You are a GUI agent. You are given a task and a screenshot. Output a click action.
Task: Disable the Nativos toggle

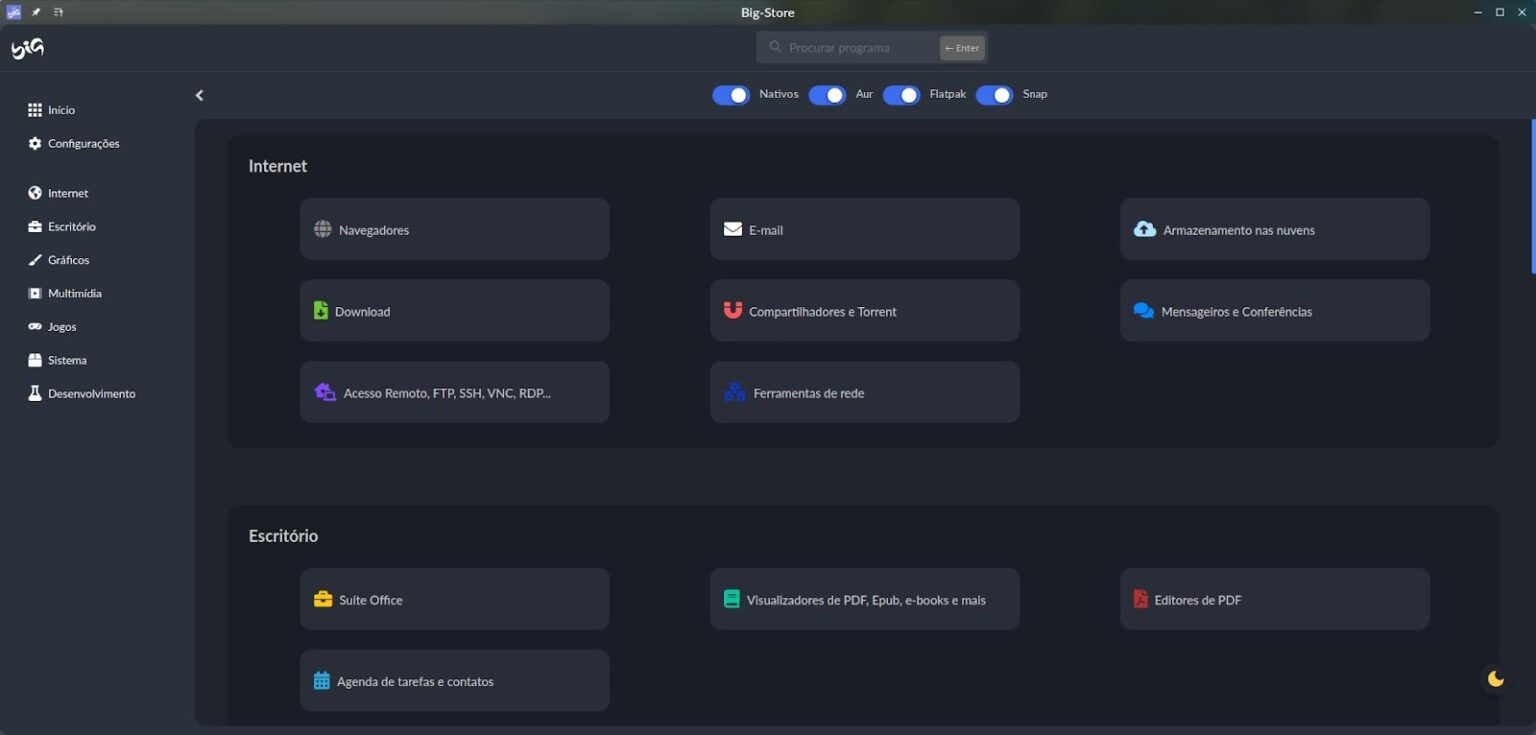point(731,95)
